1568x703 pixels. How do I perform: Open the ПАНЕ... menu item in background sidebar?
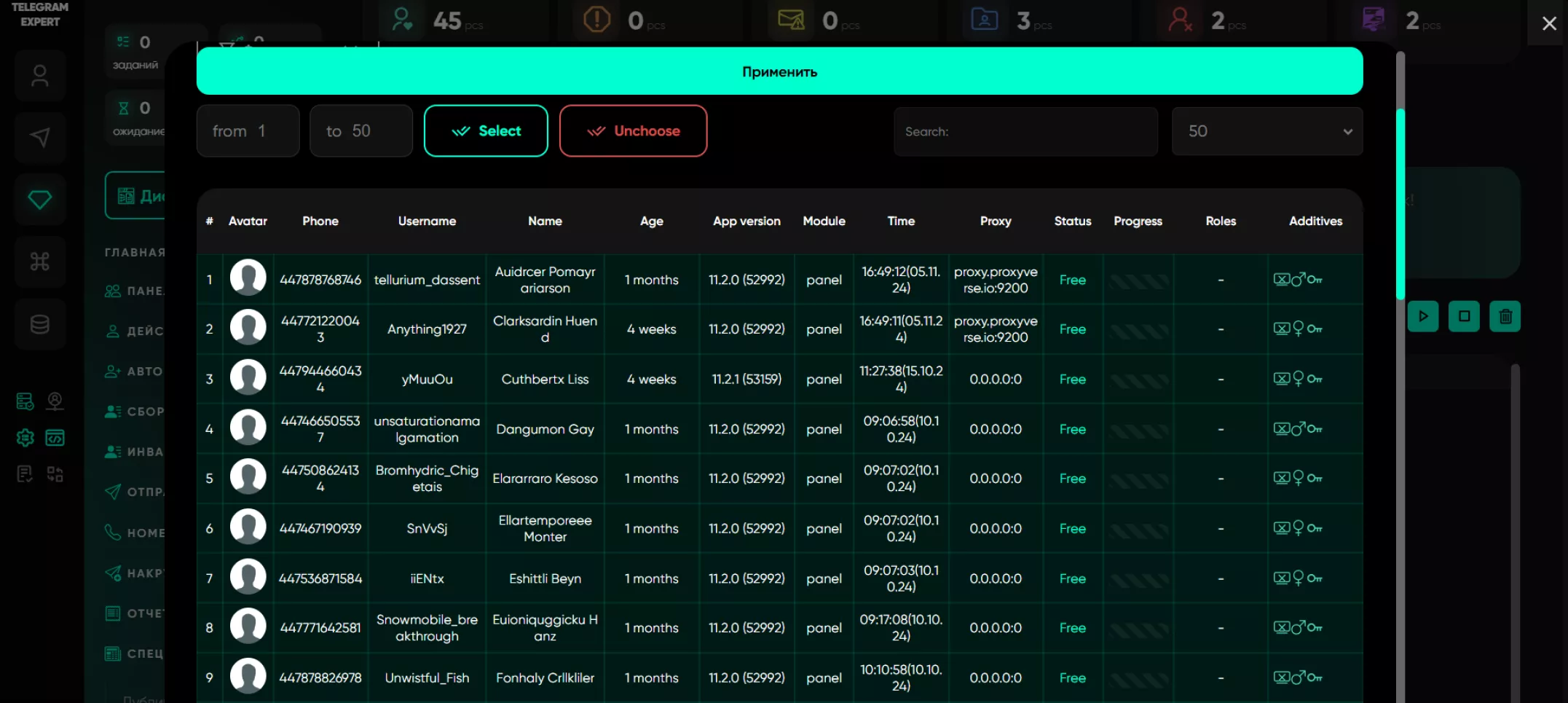click(135, 291)
